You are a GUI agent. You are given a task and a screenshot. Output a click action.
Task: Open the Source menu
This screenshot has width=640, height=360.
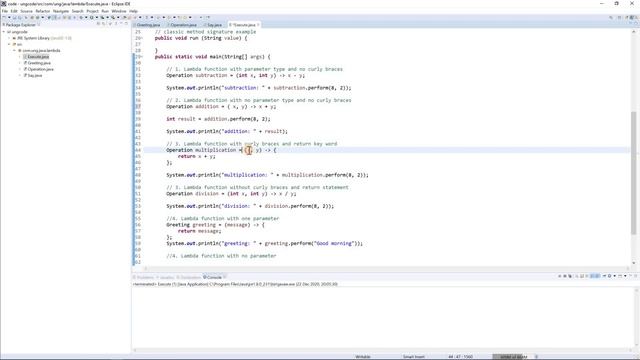click(x=26, y=11)
